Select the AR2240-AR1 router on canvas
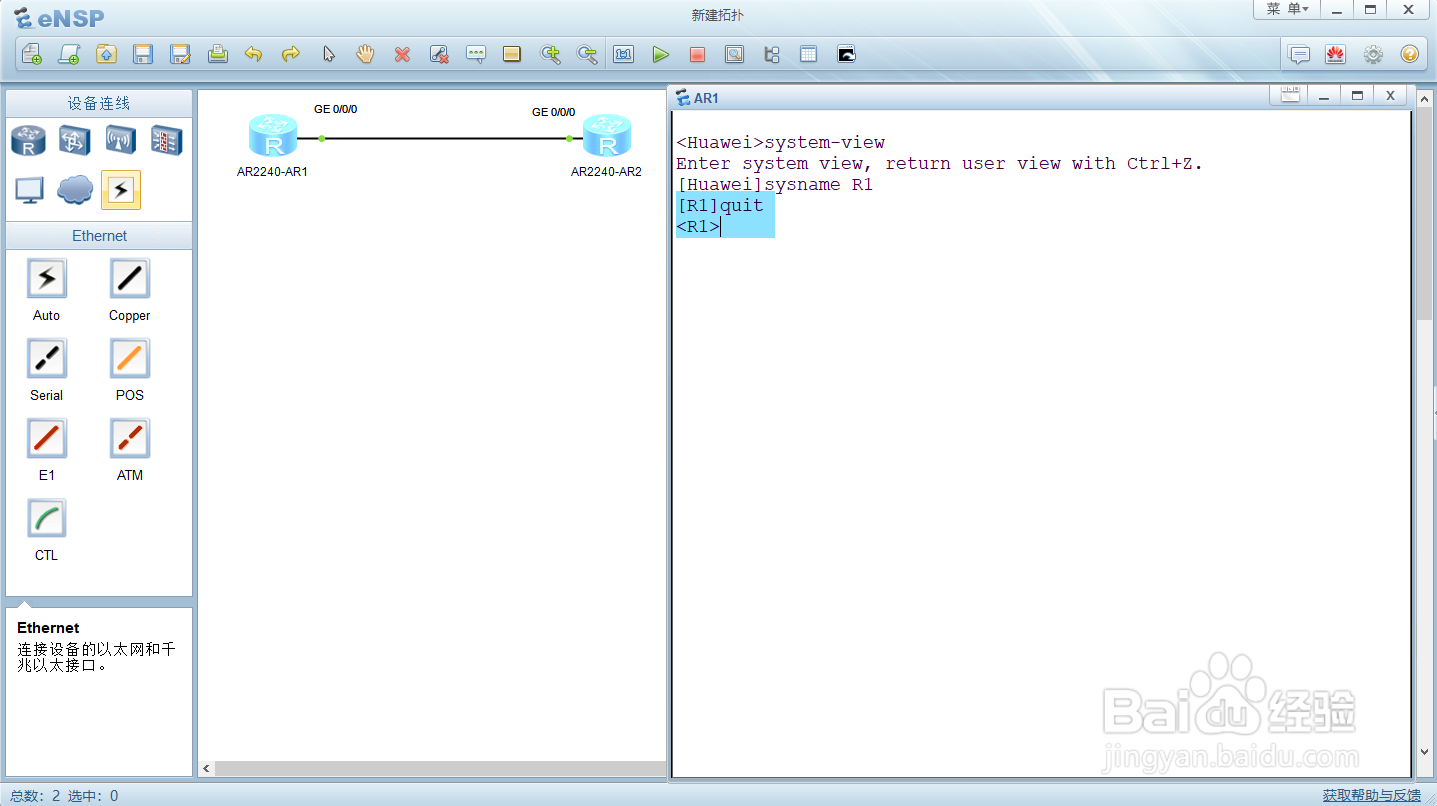1437x806 pixels. [273, 136]
